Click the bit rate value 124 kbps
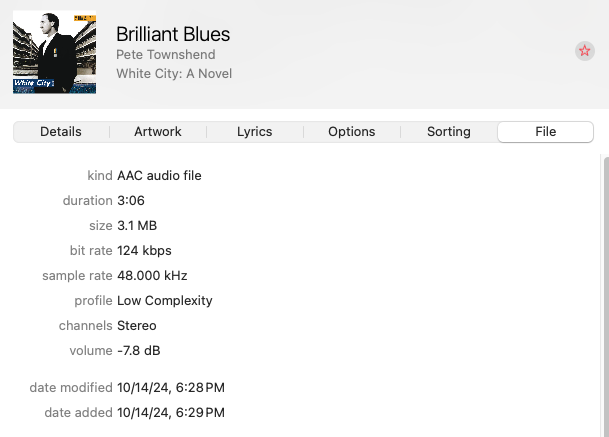Image resolution: width=609 pixels, height=437 pixels. click(145, 251)
